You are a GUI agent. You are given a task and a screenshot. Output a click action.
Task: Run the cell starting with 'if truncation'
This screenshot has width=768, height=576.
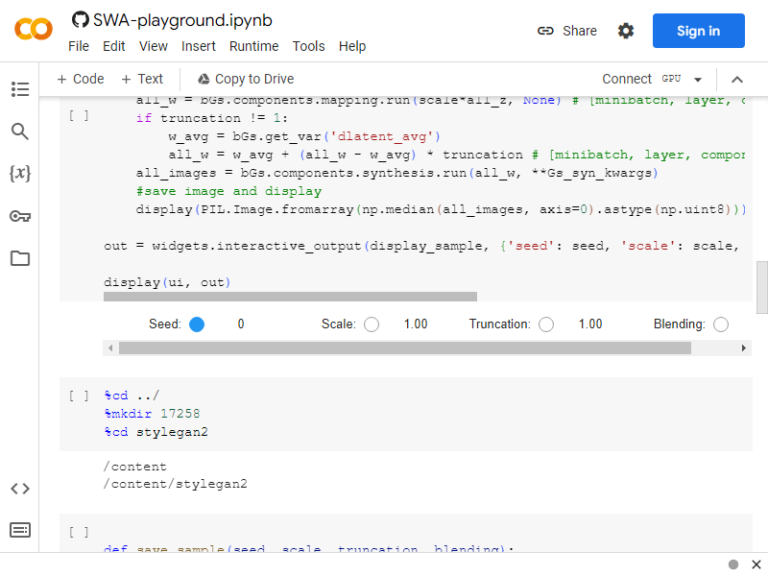[x=79, y=116]
